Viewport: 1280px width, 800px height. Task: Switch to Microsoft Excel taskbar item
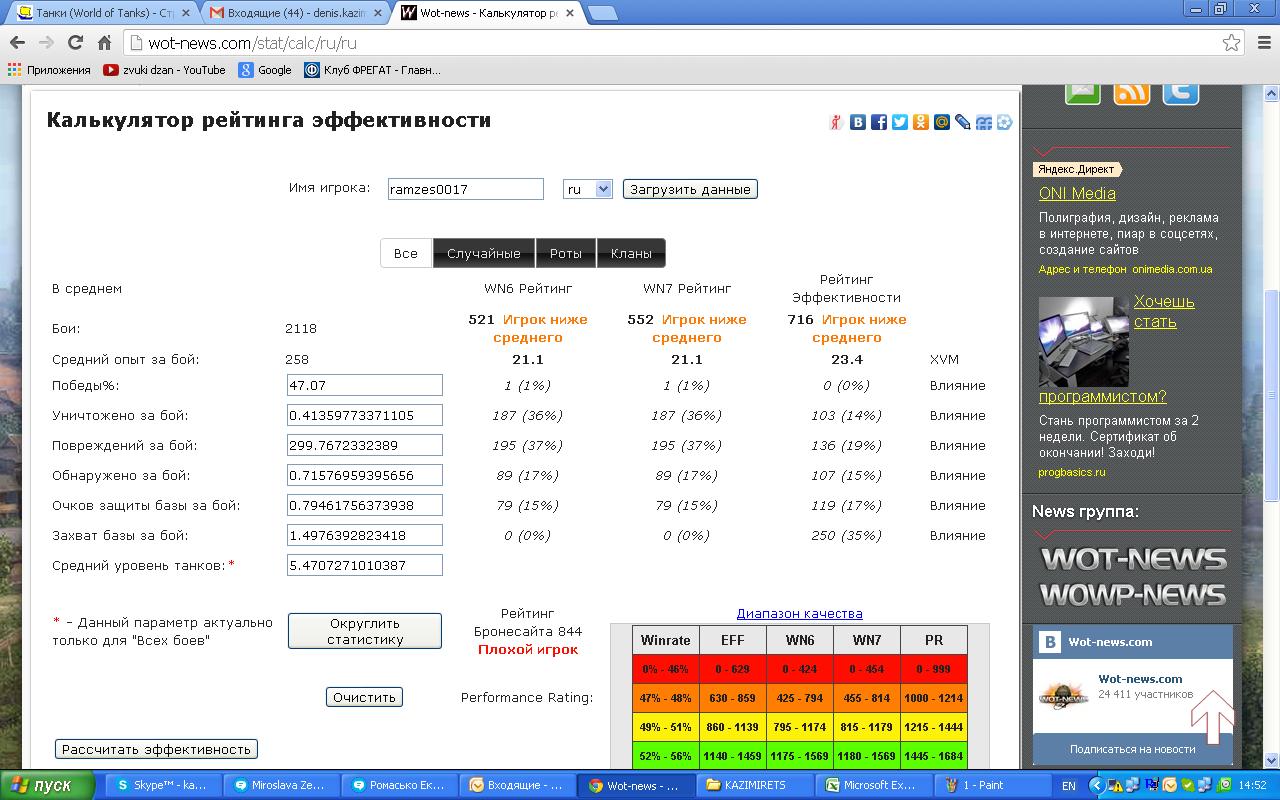coord(873,785)
